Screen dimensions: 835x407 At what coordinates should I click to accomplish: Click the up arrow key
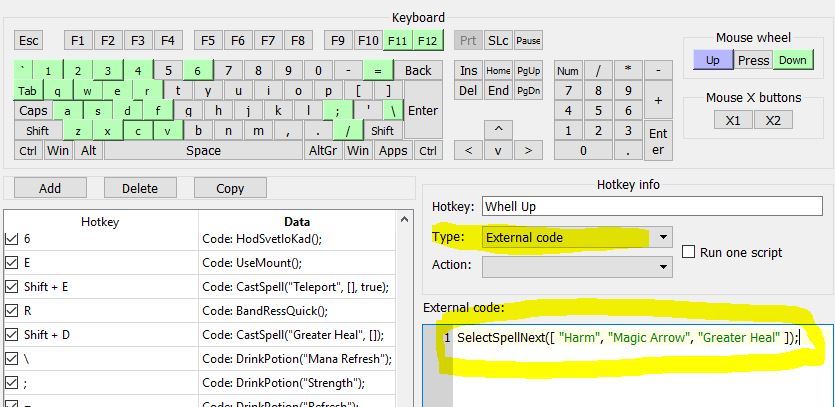tap(498, 129)
